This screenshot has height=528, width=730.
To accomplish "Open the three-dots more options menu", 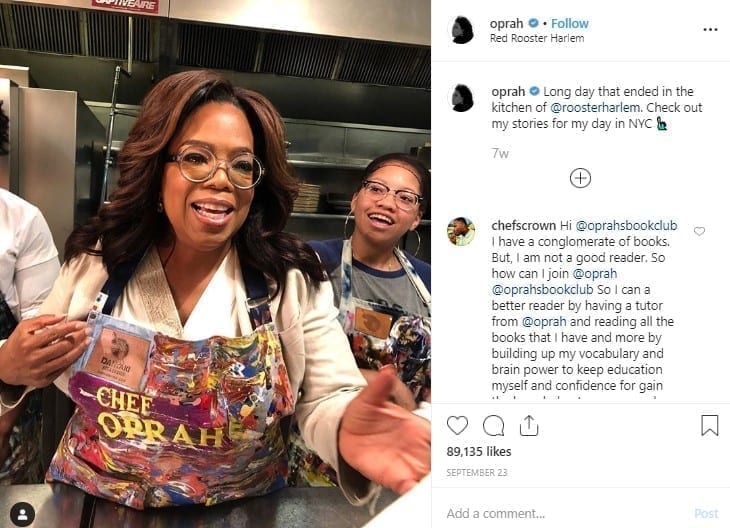I will point(710,30).
